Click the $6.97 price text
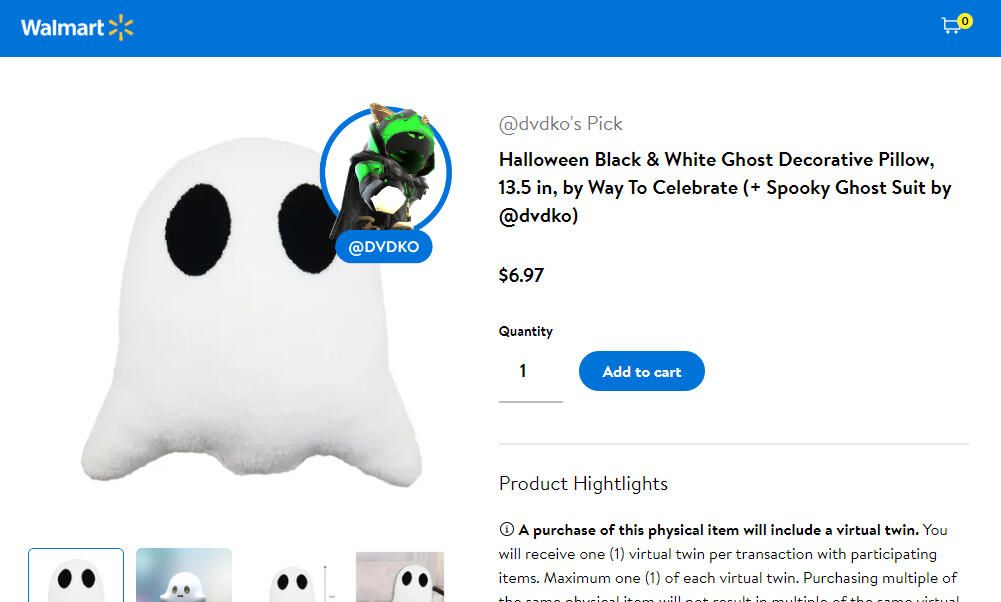 pos(521,275)
